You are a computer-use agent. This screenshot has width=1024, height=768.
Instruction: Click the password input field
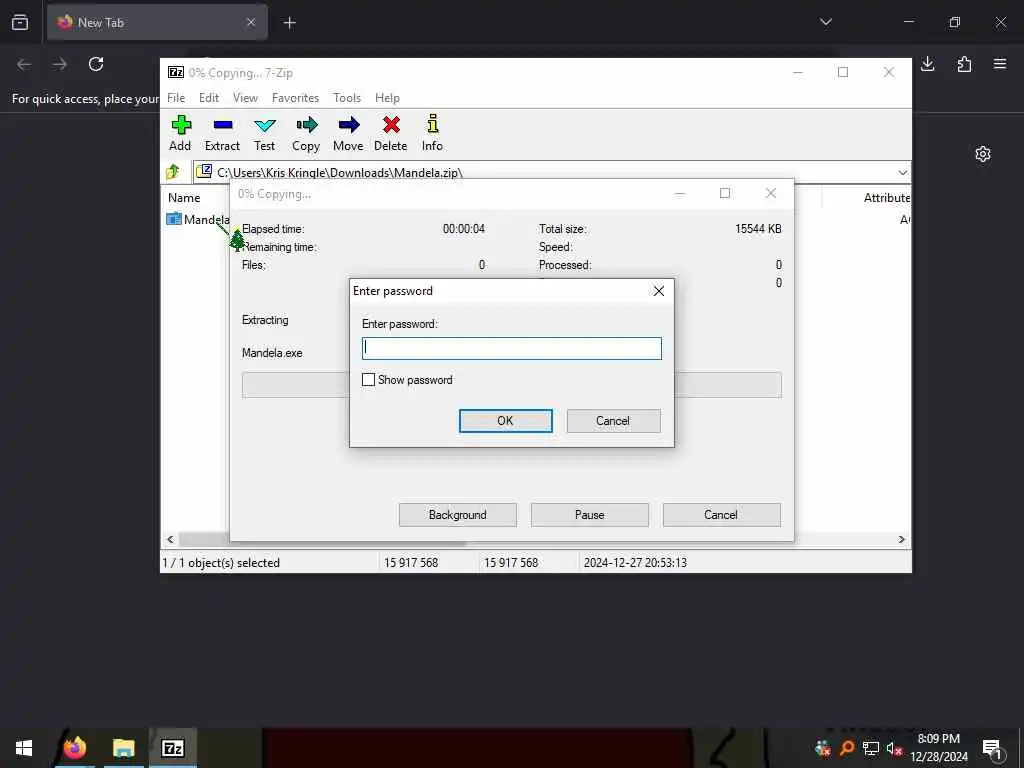click(512, 349)
